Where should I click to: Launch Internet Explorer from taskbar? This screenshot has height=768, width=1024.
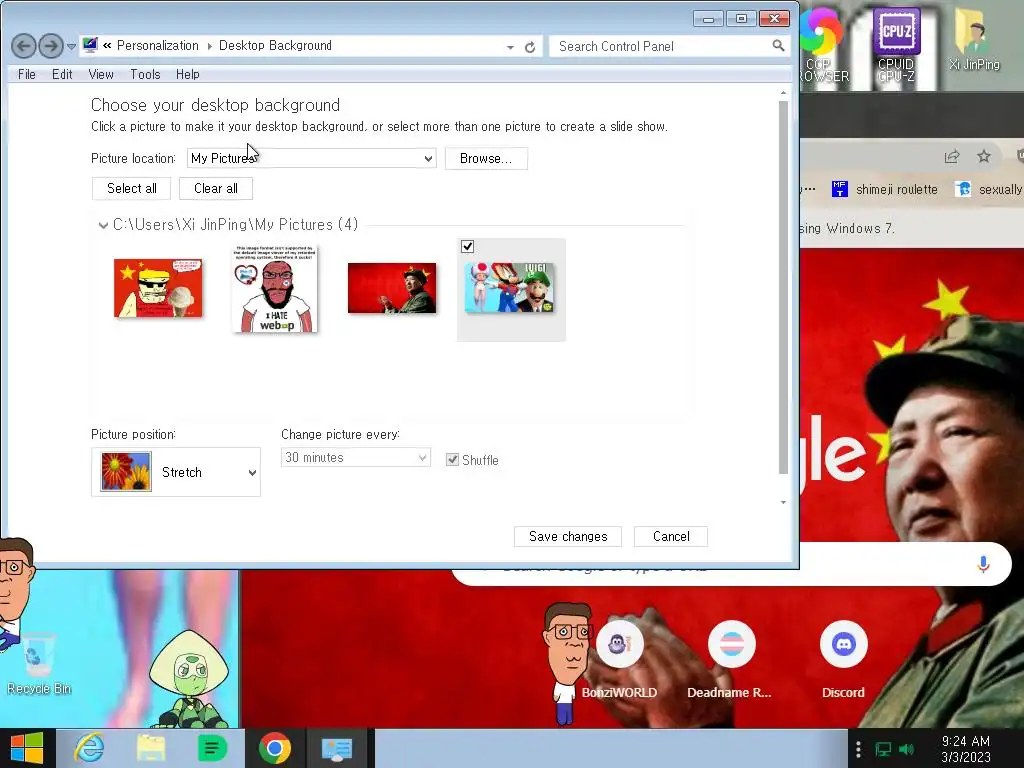[89, 748]
